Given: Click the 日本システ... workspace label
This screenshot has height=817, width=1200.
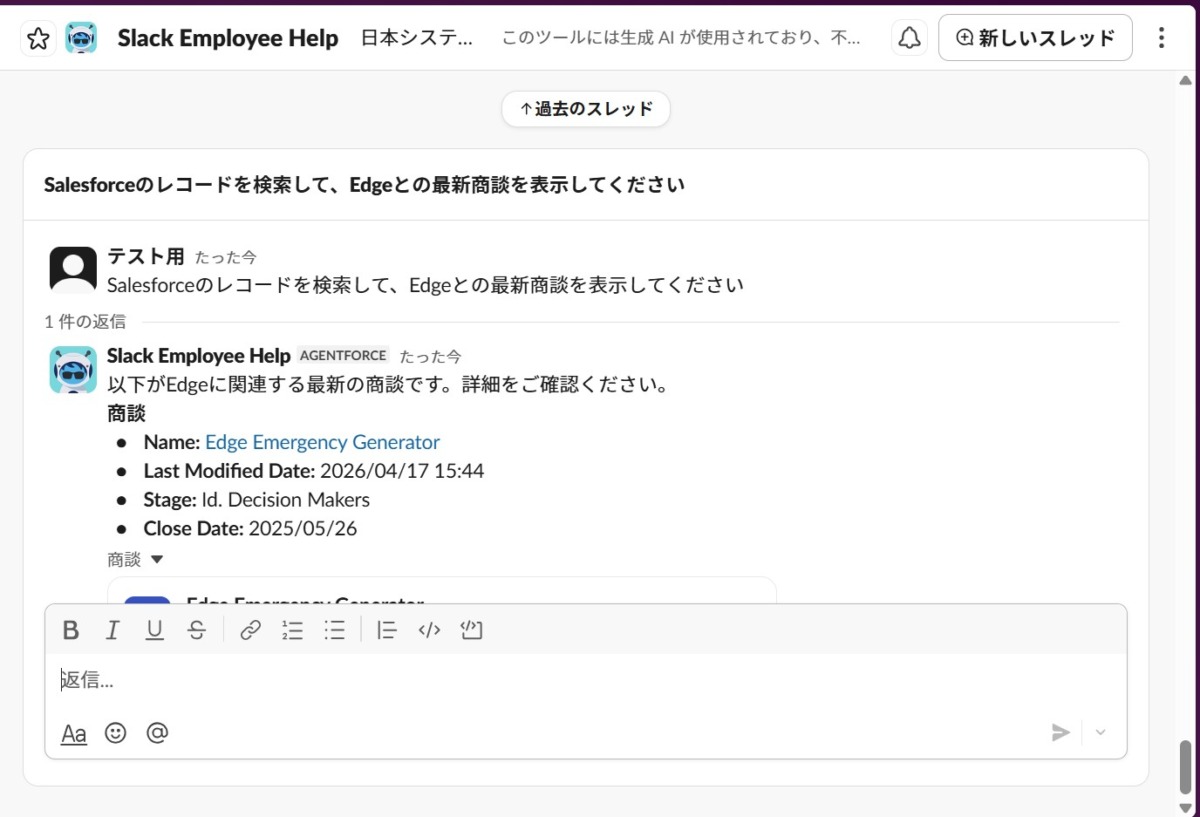Looking at the screenshot, I should [418, 38].
